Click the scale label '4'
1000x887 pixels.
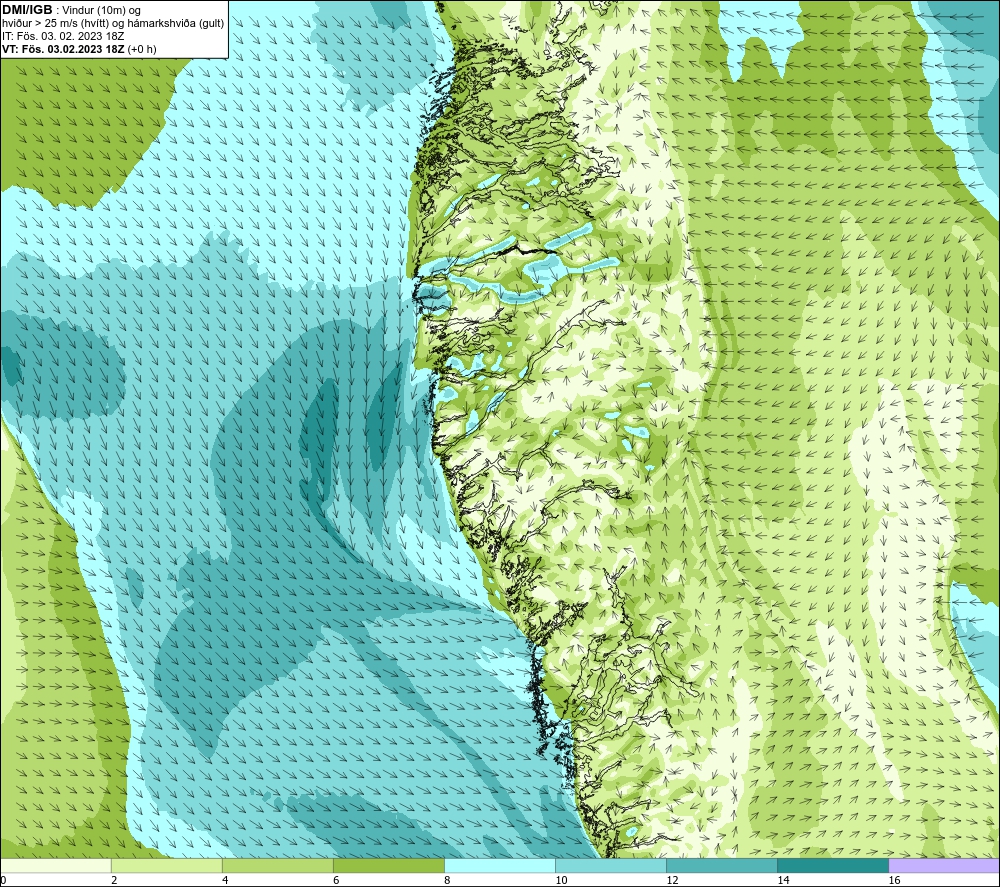[x=225, y=880]
